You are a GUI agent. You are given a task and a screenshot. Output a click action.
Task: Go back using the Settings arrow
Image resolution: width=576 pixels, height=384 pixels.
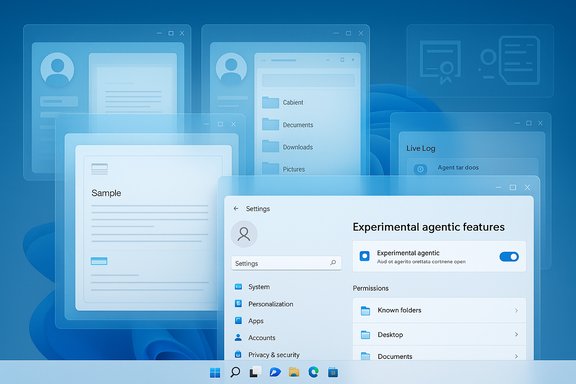point(236,209)
